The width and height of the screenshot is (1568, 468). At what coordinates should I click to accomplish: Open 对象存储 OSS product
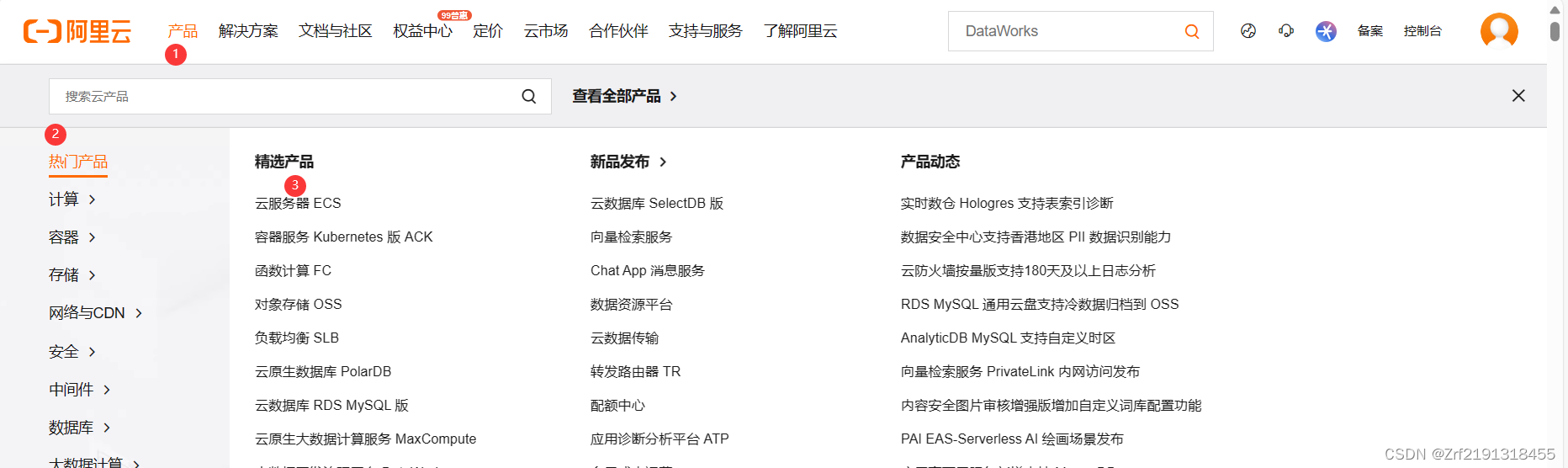pos(299,304)
